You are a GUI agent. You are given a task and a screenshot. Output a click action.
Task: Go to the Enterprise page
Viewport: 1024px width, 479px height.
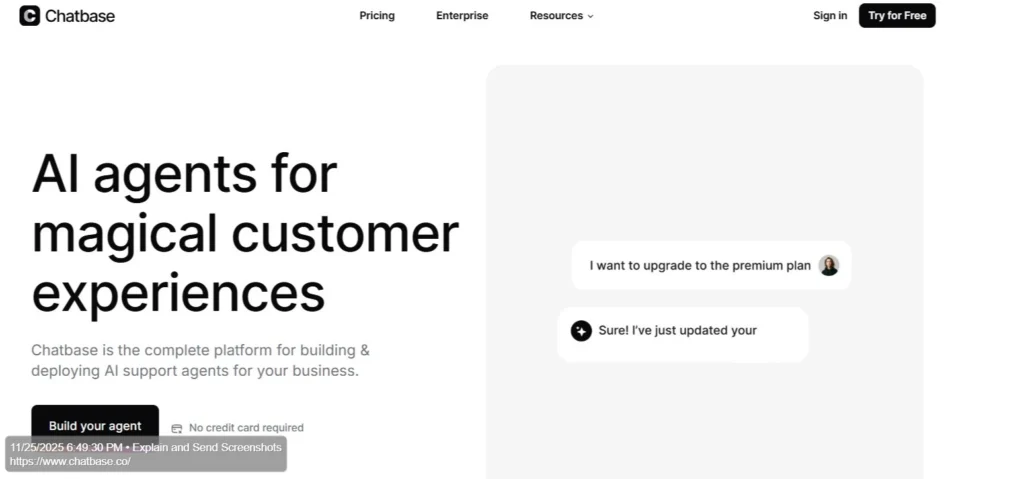coord(462,16)
